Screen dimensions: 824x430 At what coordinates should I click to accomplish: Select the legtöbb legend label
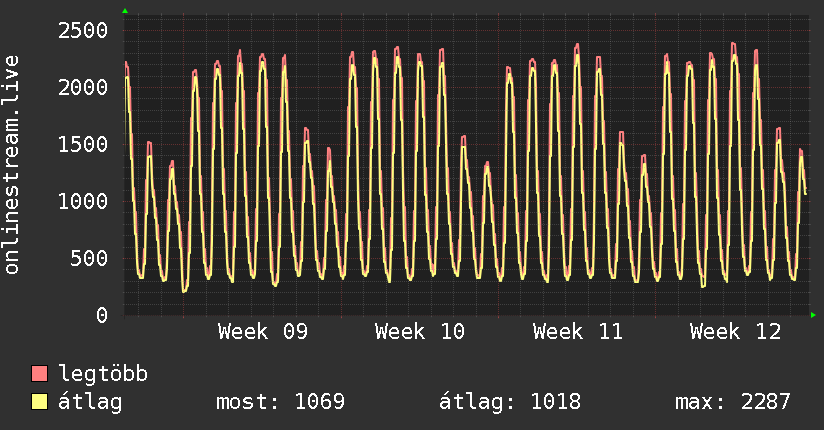click(x=103, y=374)
